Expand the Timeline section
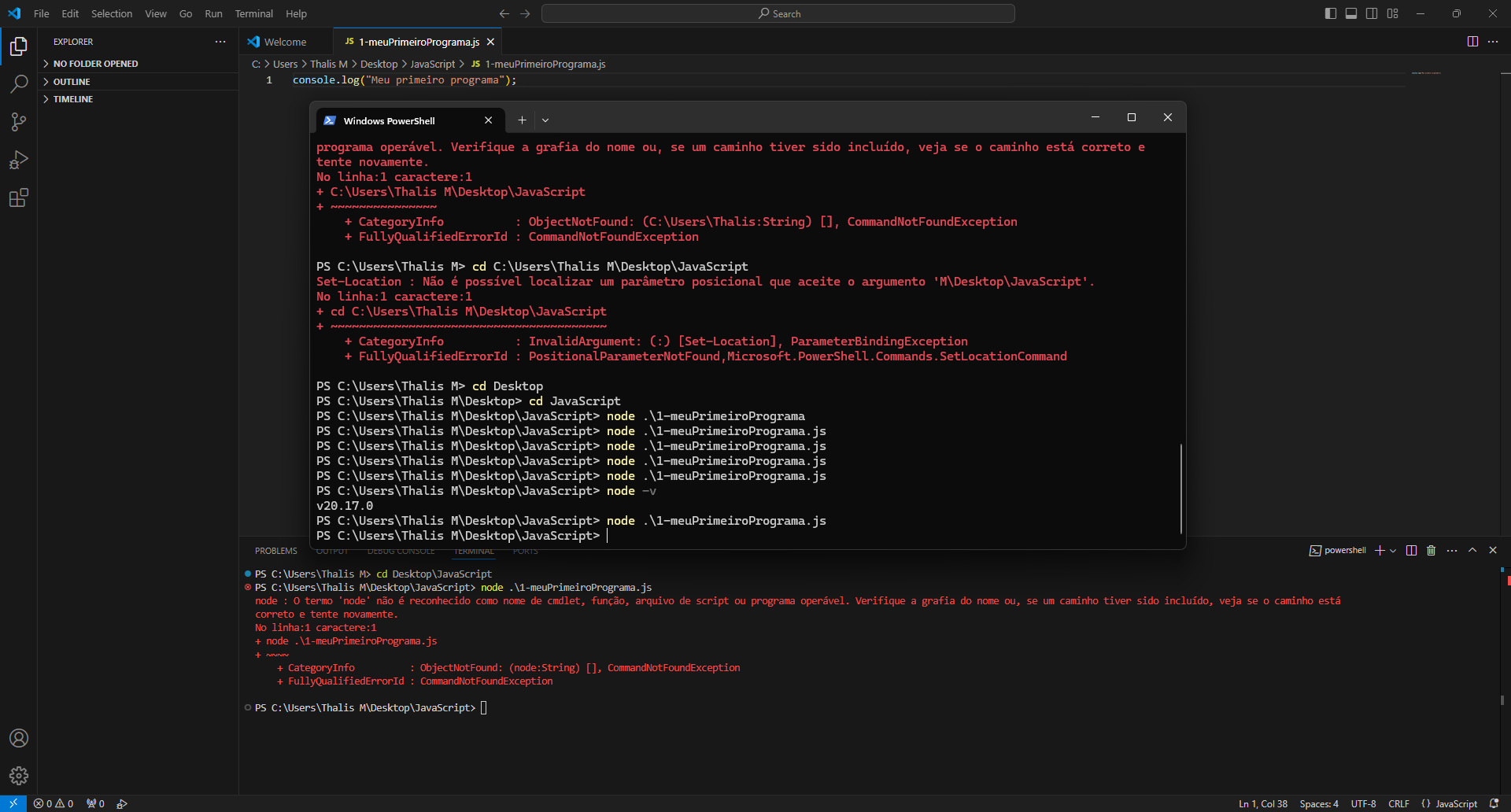 (139, 99)
